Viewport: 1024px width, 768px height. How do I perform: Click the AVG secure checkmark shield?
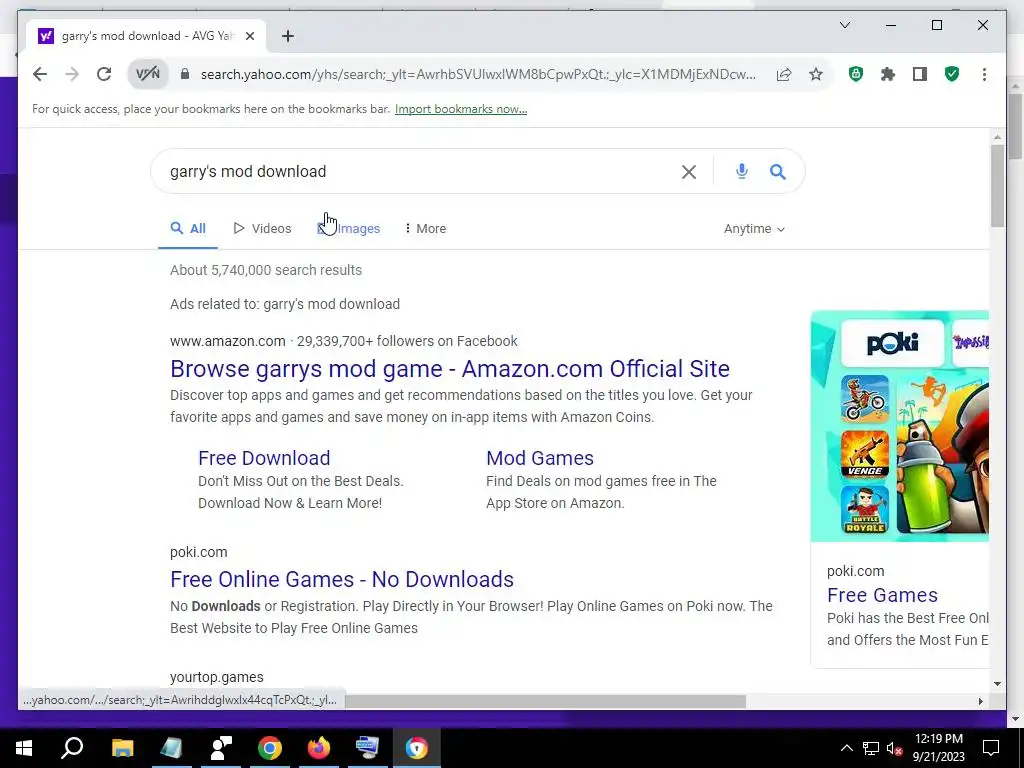coord(952,74)
